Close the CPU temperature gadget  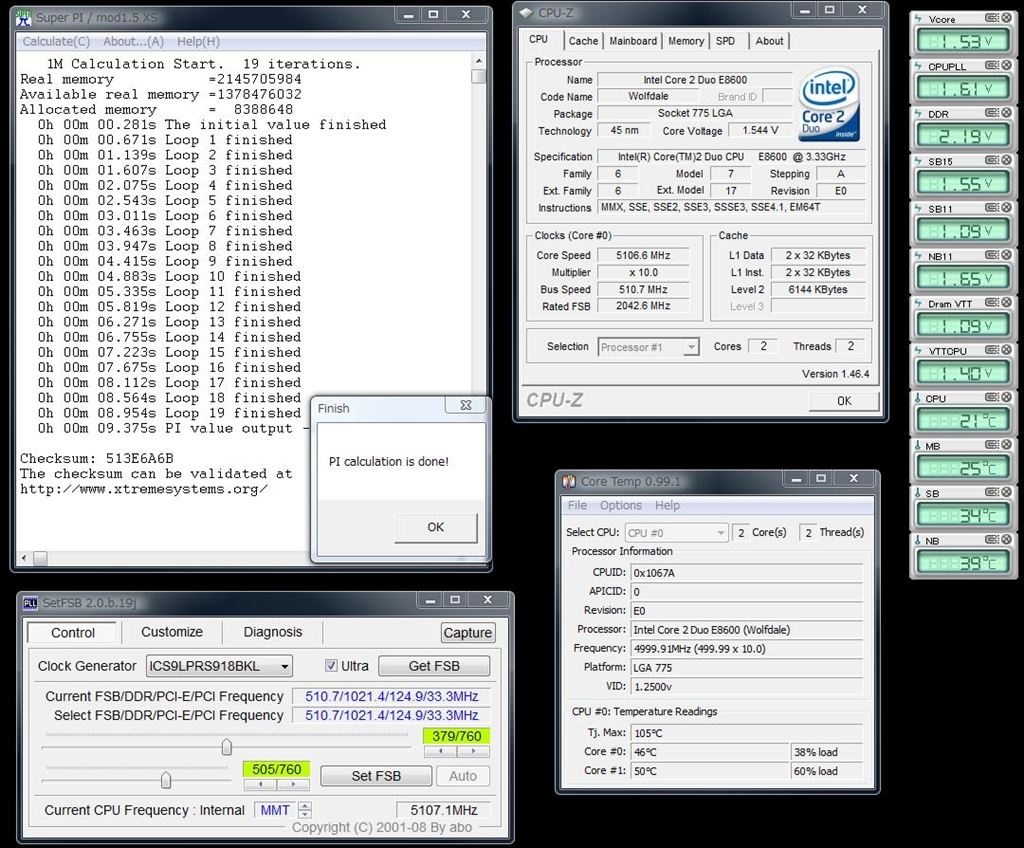tap(1005, 398)
